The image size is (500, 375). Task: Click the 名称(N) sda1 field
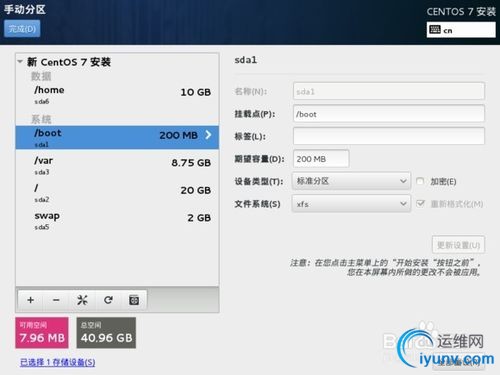coord(389,91)
